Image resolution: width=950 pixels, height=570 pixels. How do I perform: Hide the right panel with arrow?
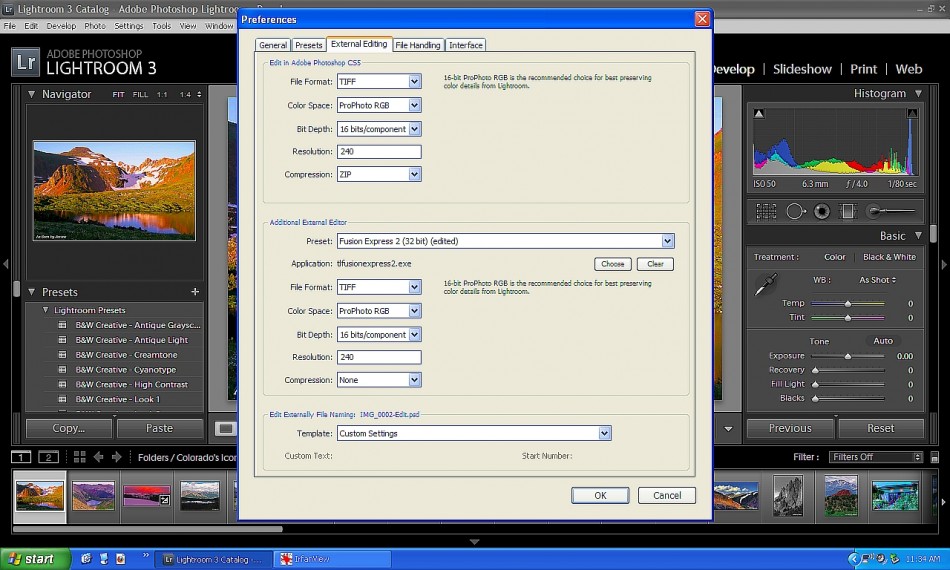click(944, 264)
